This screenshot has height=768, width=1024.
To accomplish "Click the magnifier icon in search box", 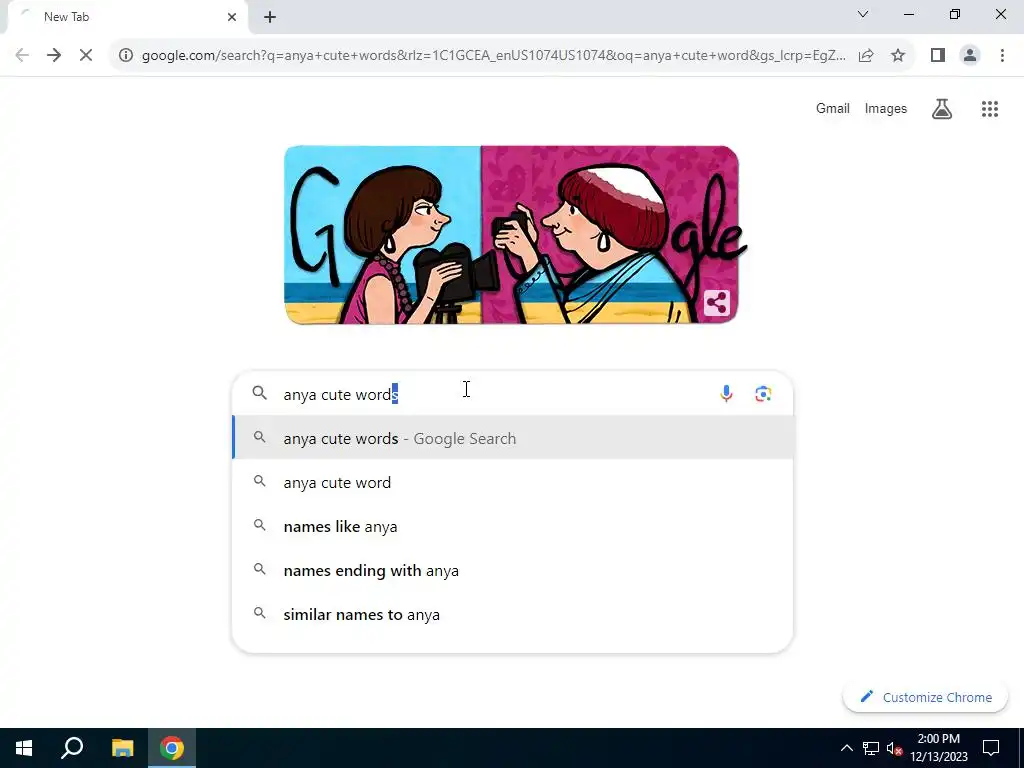I will 259,393.
